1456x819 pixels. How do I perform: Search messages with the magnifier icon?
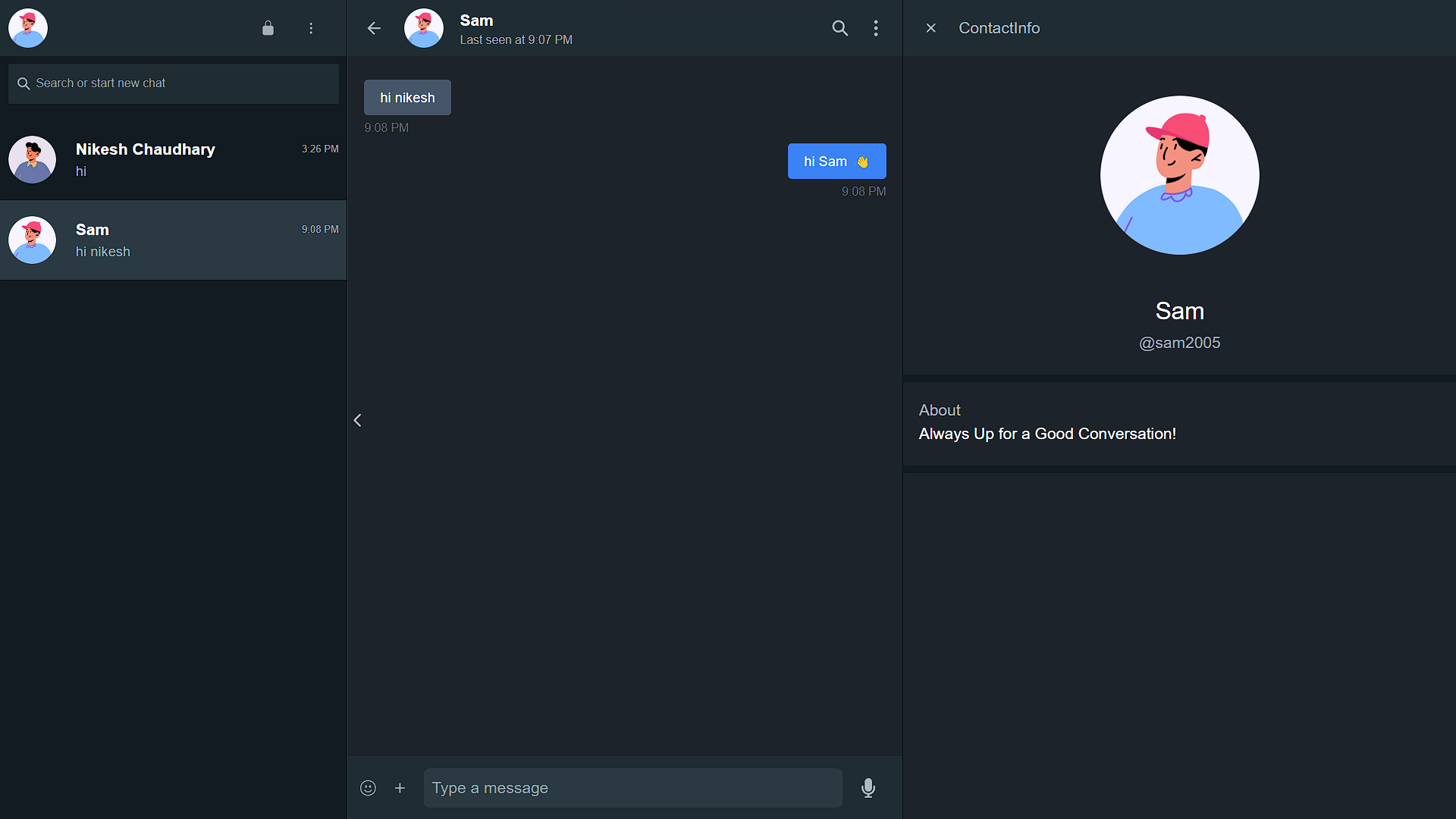(839, 28)
